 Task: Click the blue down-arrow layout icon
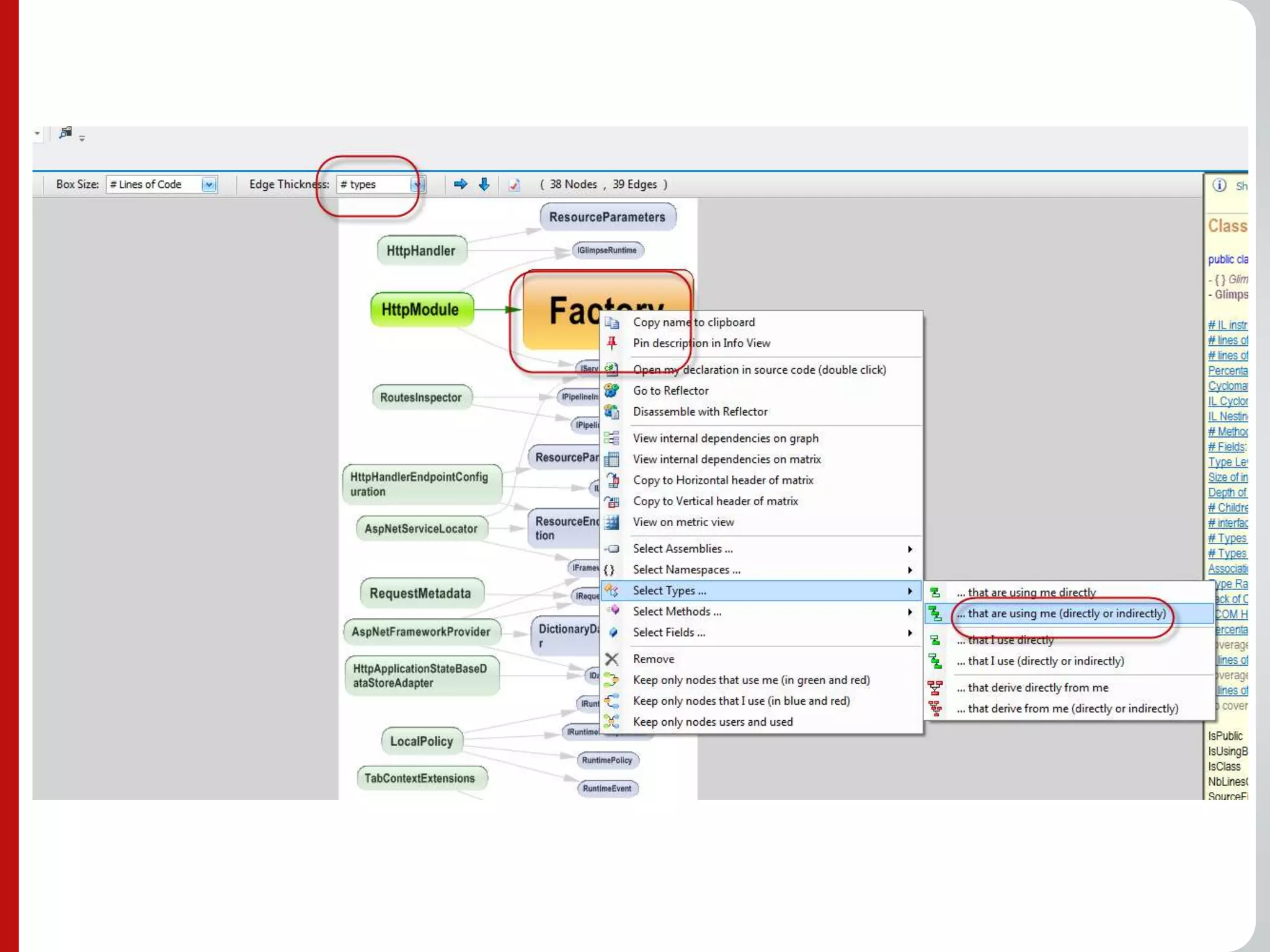coord(484,184)
